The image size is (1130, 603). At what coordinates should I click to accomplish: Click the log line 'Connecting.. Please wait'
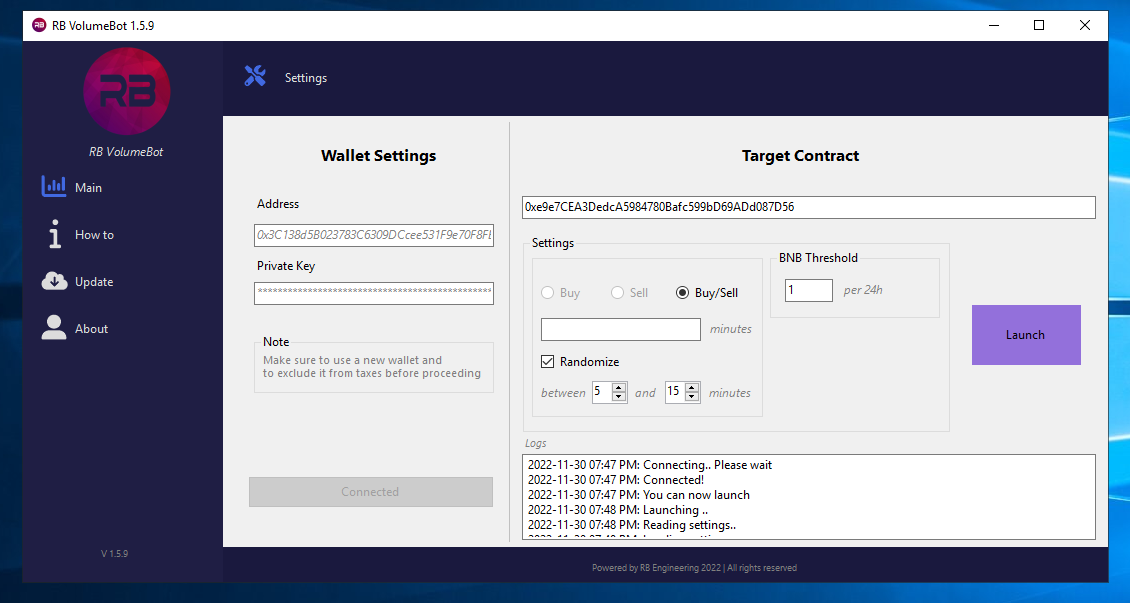[x=650, y=465]
